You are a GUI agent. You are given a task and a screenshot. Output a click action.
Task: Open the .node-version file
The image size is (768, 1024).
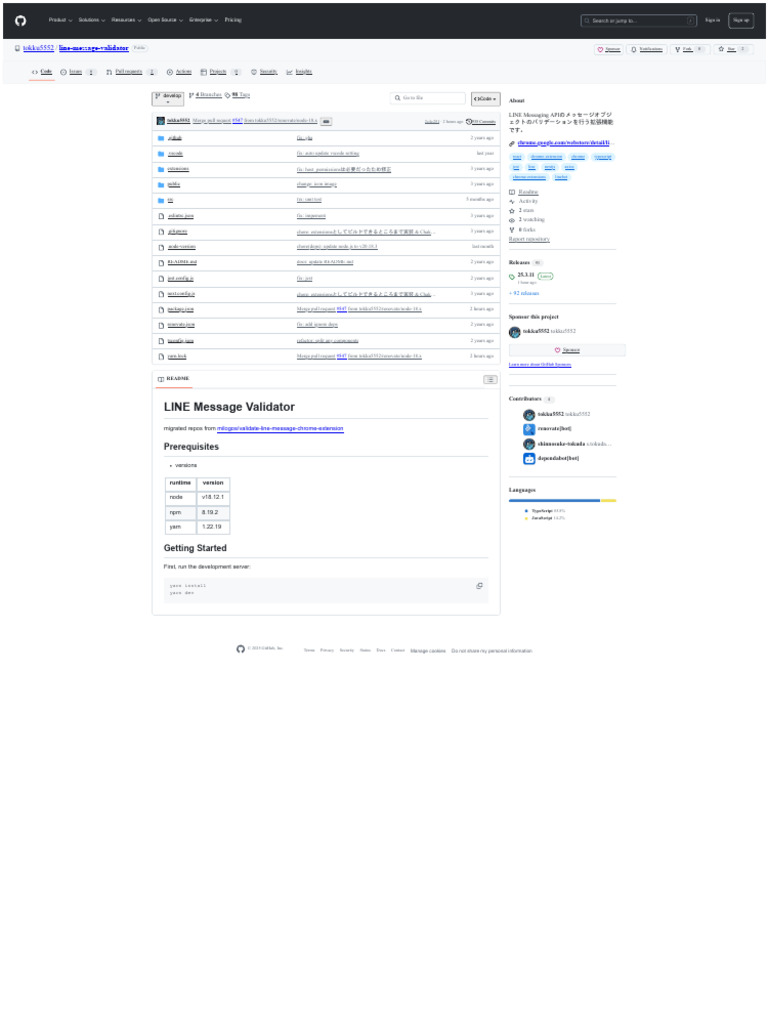[182, 247]
